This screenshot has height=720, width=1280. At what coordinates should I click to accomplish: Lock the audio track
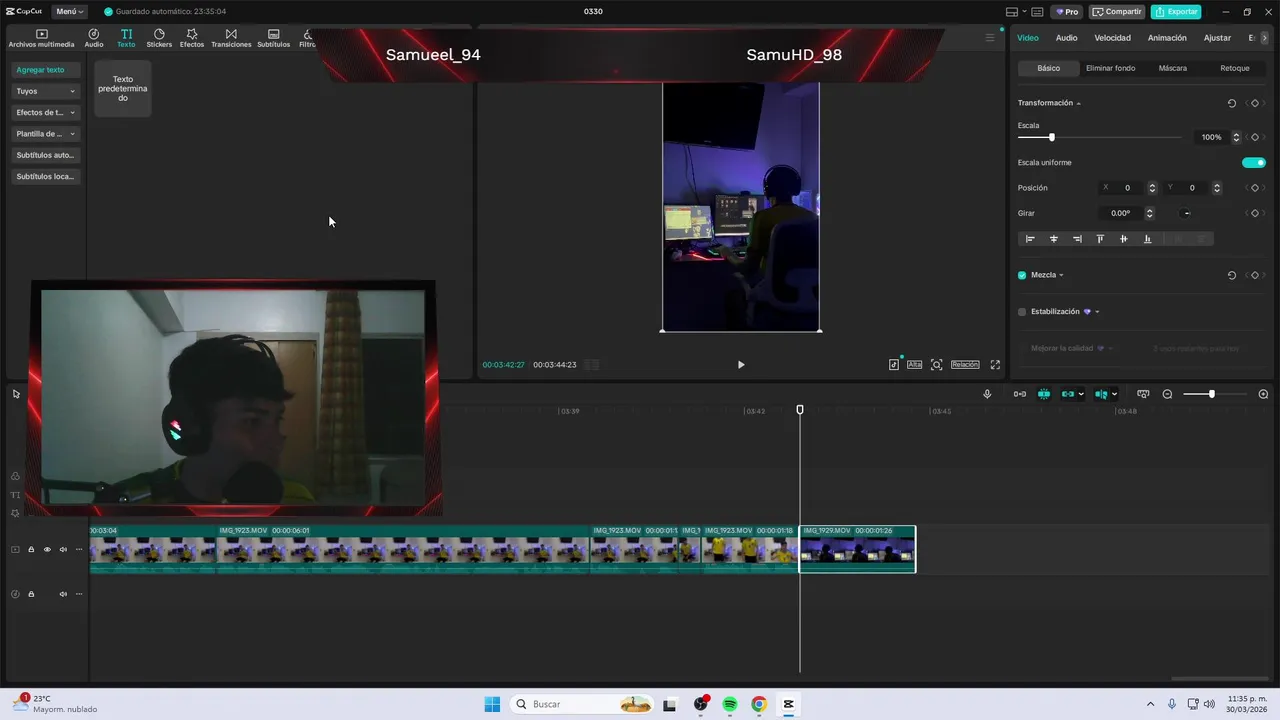pyautogui.click(x=31, y=594)
